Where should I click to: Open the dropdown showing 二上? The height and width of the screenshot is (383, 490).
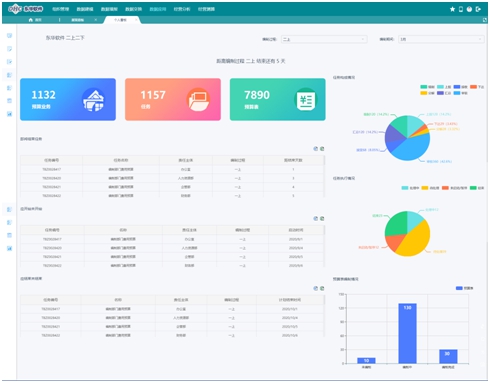pyautogui.click(x=324, y=39)
